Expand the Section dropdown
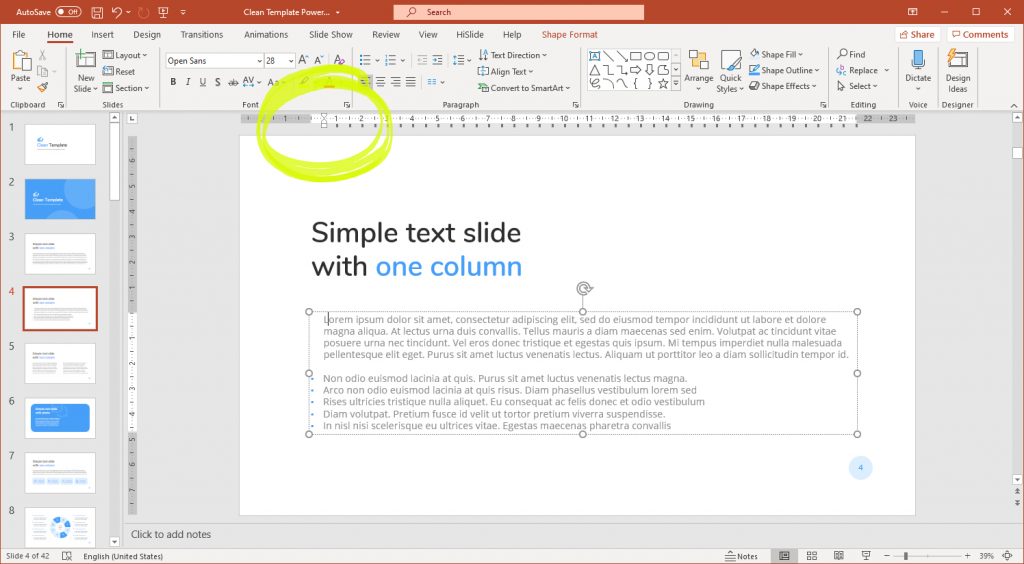The height and width of the screenshot is (564, 1024). 126,87
